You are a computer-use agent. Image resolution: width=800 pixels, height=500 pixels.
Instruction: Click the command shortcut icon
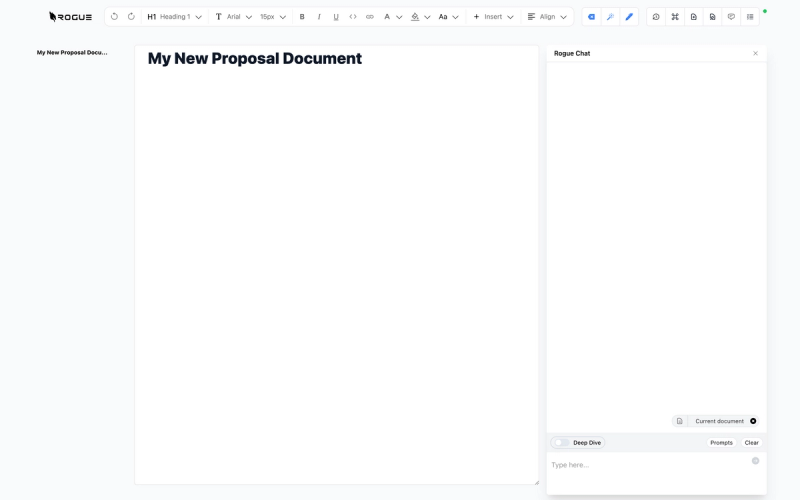pyautogui.click(x=675, y=17)
